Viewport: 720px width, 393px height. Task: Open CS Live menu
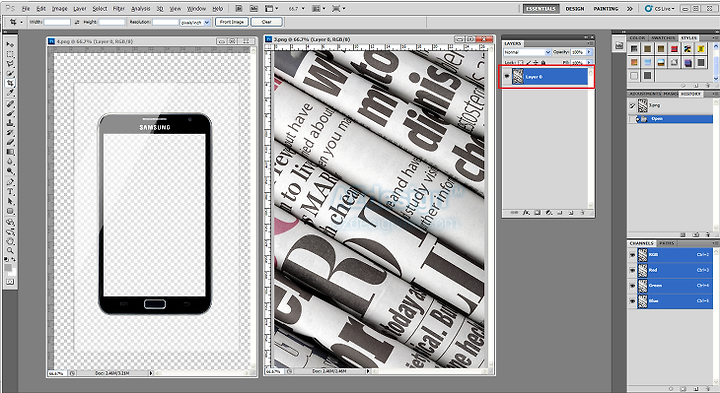tap(660, 8)
